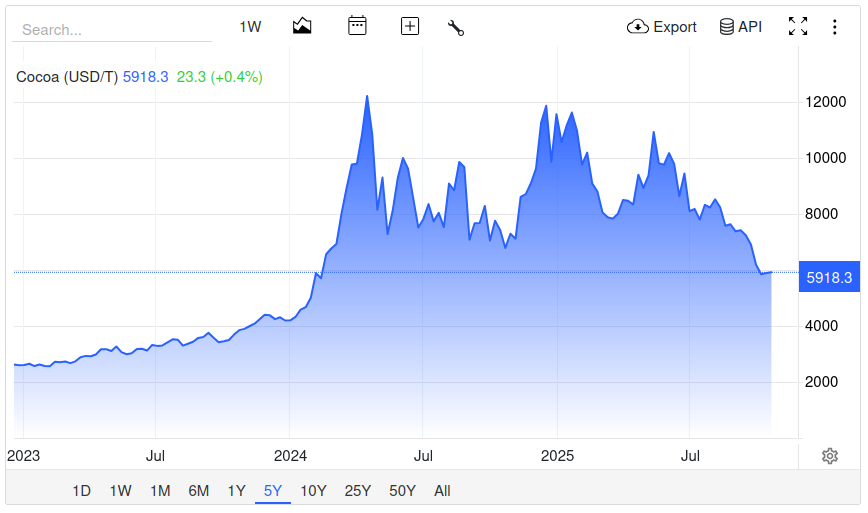Switch to 25Y time range
This screenshot has width=868, height=513.
click(x=357, y=490)
